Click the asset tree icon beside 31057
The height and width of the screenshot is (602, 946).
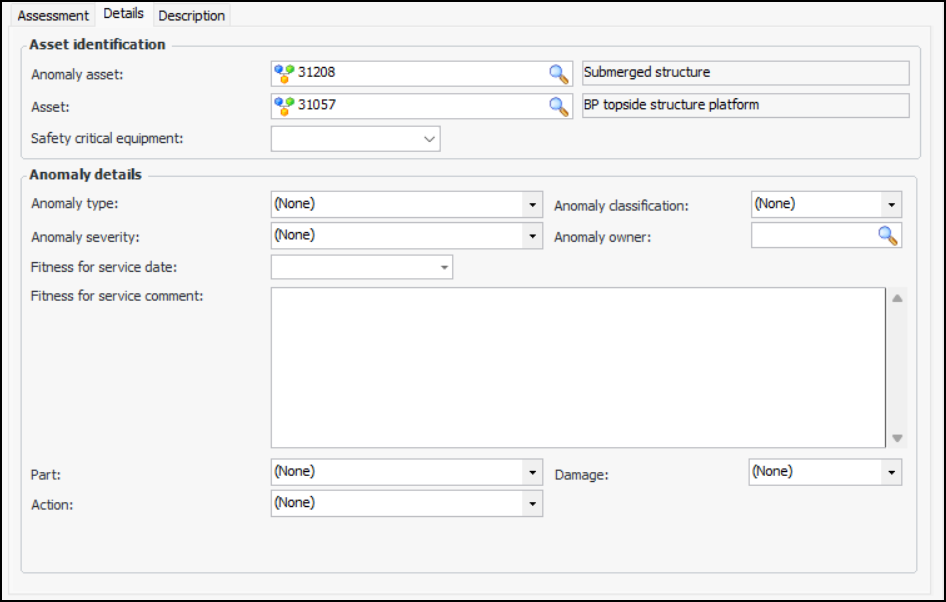284,106
